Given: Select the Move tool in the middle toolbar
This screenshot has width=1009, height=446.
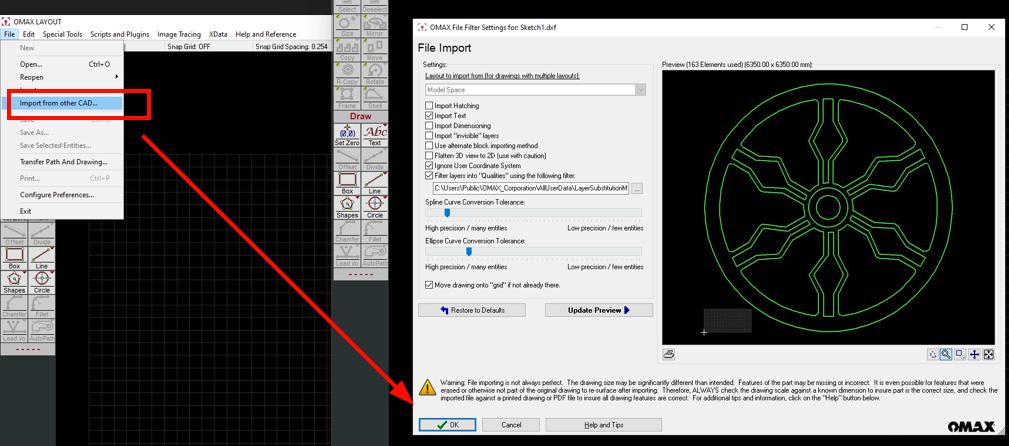Looking at the screenshot, I should coord(375,50).
